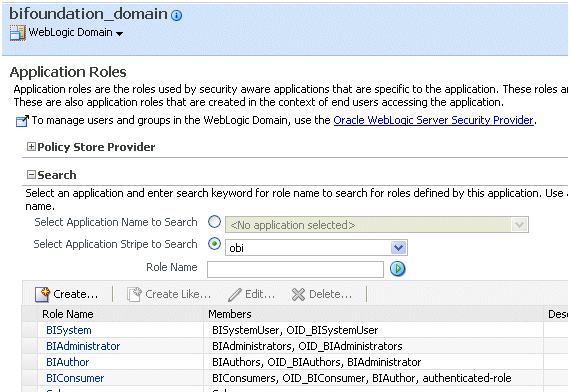Click the info icon beside bifoundation_domain

click(176, 15)
